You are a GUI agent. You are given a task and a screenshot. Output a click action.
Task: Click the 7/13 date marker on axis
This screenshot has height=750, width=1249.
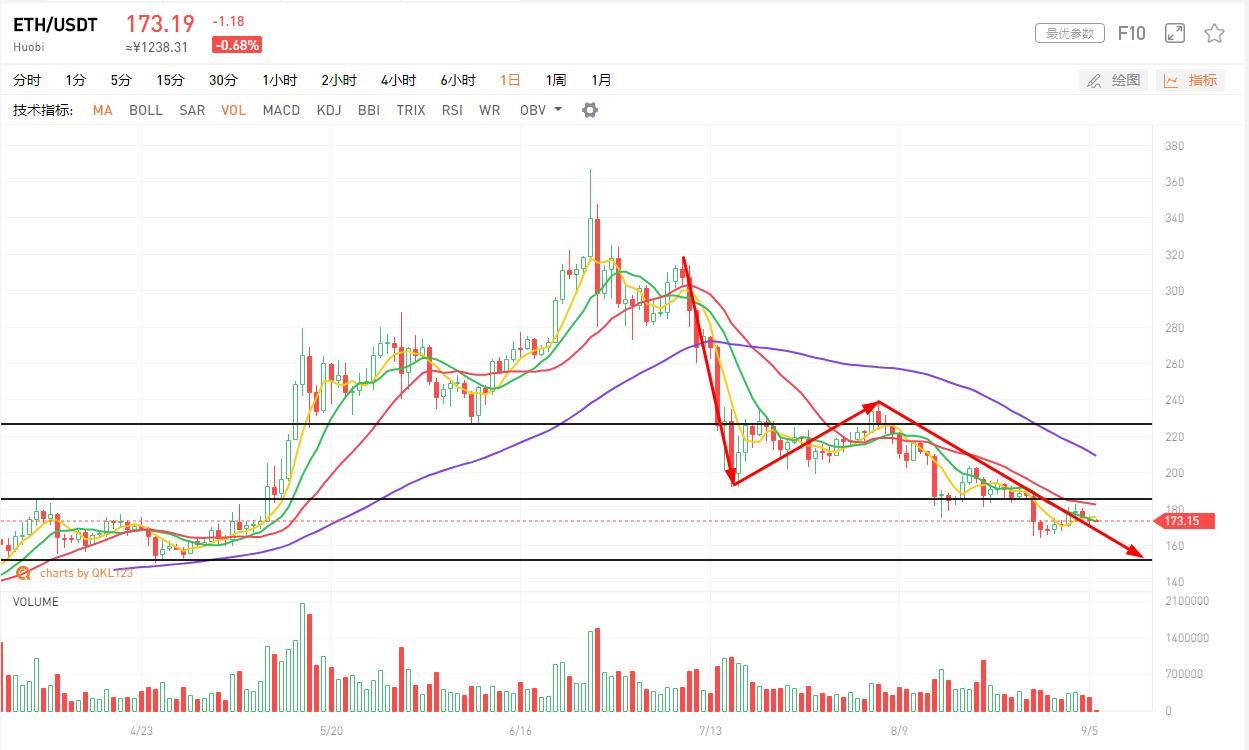point(709,731)
